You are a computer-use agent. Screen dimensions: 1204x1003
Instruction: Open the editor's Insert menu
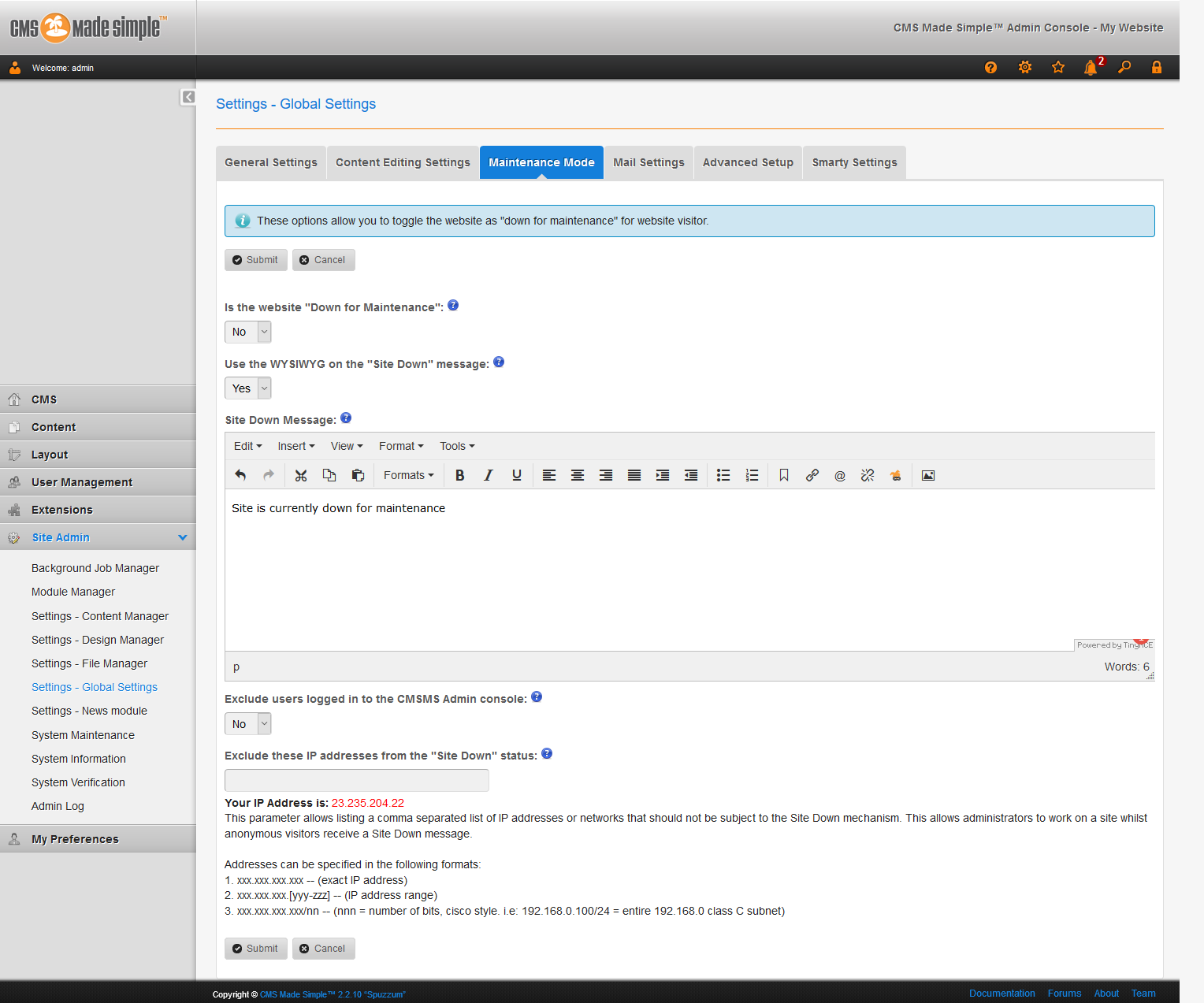pyautogui.click(x=296, y=446)
